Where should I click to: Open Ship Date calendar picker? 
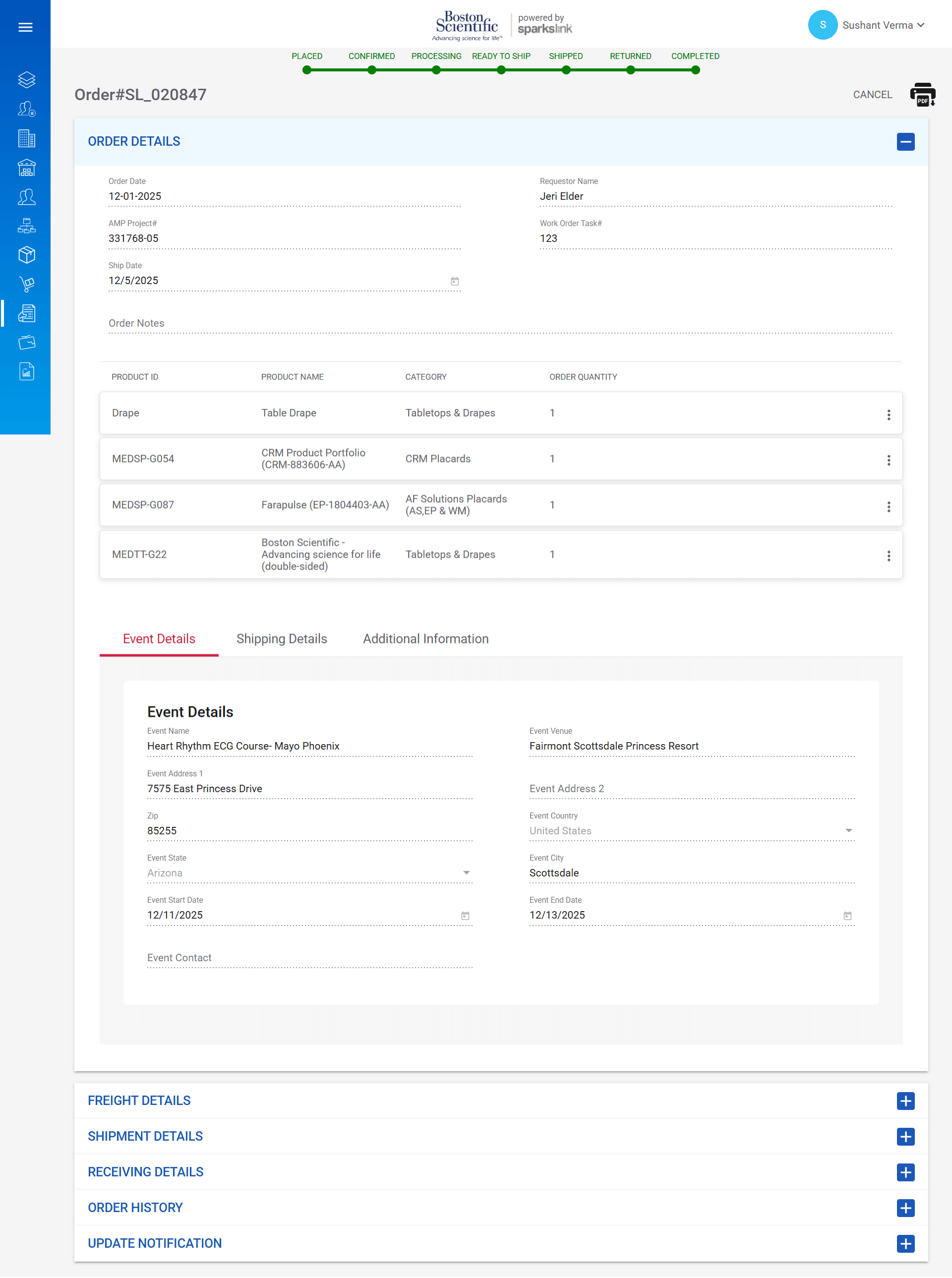pyautogui.click(x=455, y=281)
